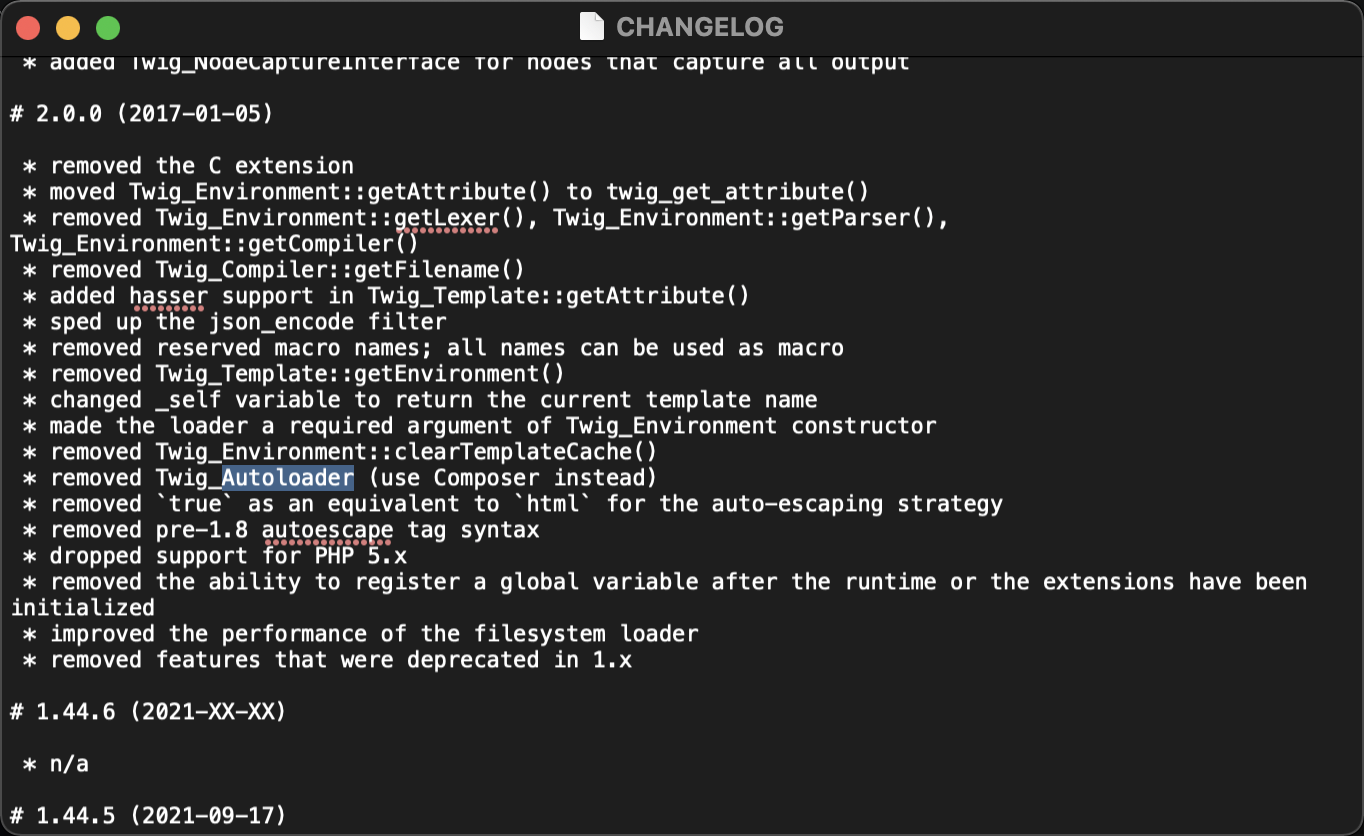Close the CHANGELOG window with red button
This screenshot has width=1364, height=836.
[x=28, y=28]
